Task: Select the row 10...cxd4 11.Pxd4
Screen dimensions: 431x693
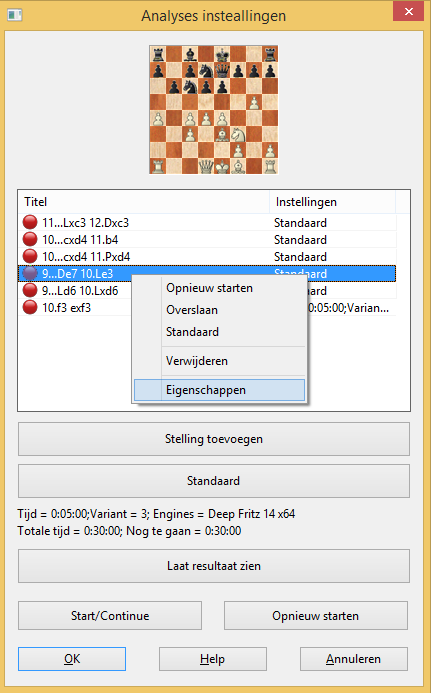Action: coord(207,256)
